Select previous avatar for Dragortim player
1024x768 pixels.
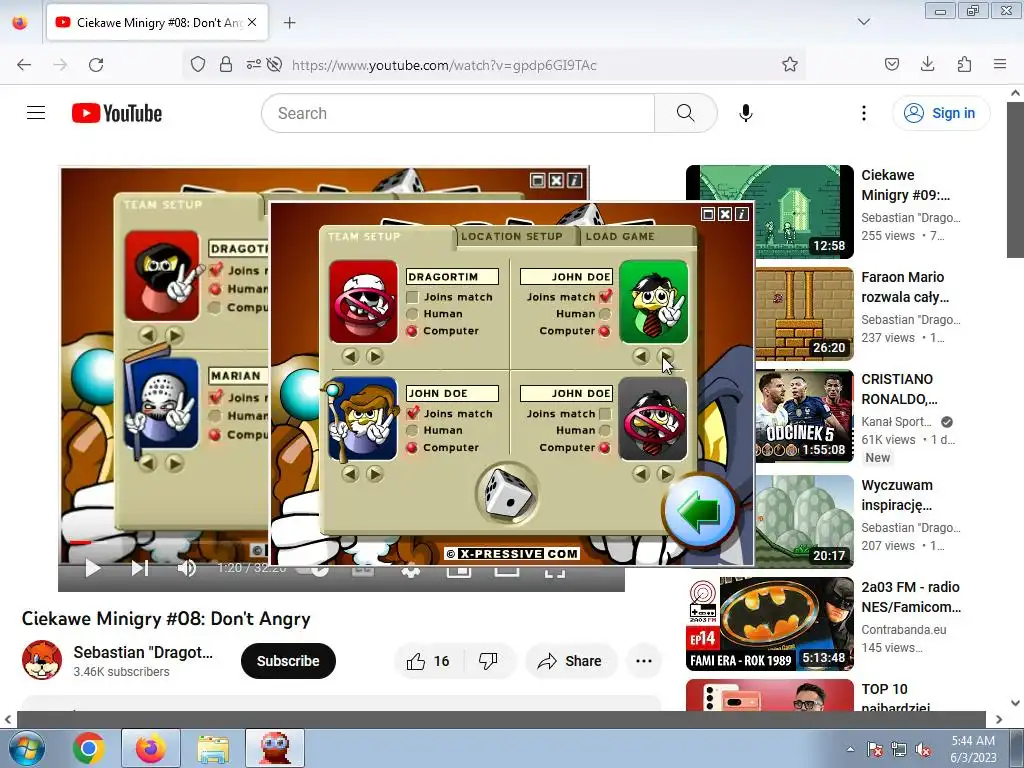click(x=350, y=356)
